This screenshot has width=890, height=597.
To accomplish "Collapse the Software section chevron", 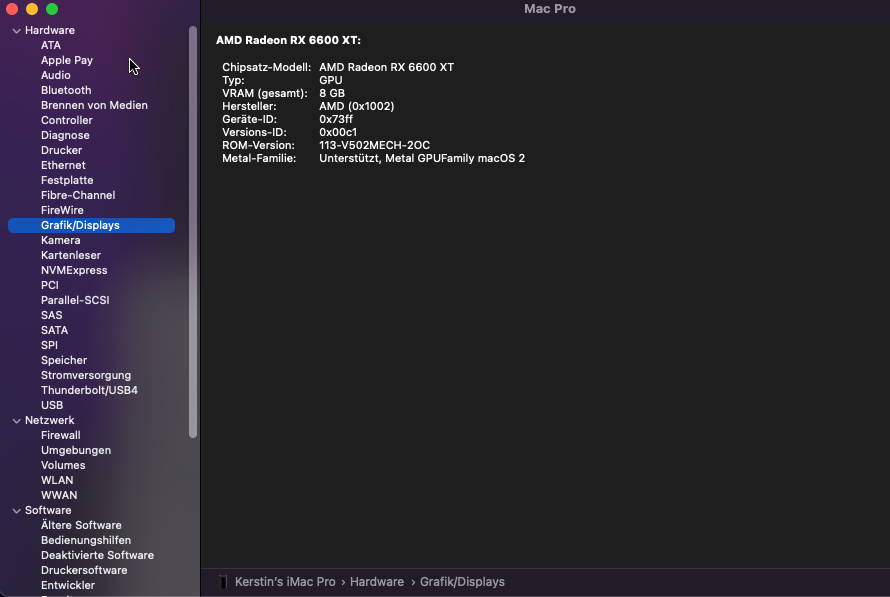I will tap(16, 511).
